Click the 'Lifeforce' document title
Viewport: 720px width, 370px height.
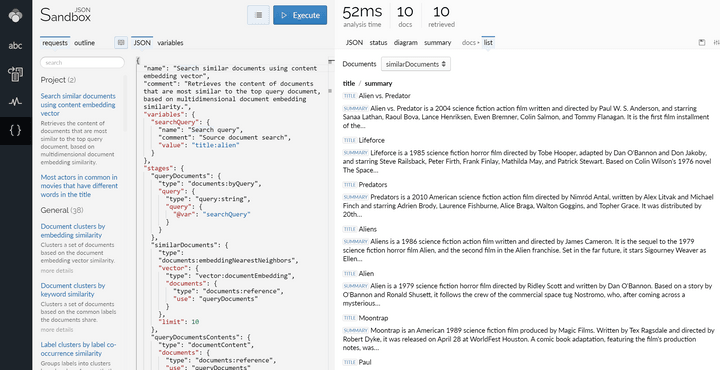click(x=371, y=140)
